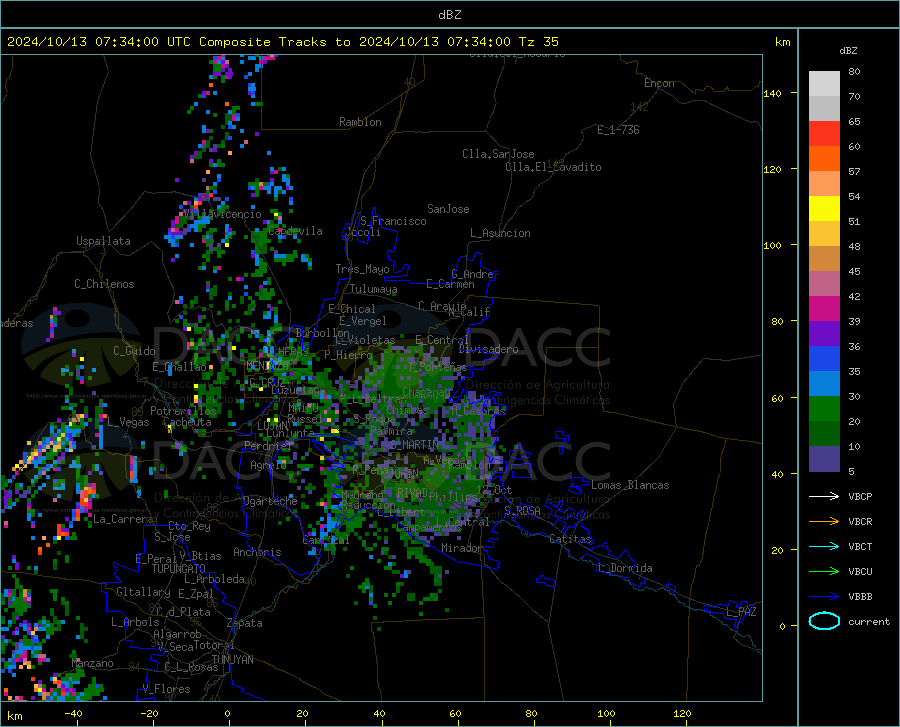900x727 pixels.
Task: Click the Clla.SanJose map label
Action: tap(498, 154)
